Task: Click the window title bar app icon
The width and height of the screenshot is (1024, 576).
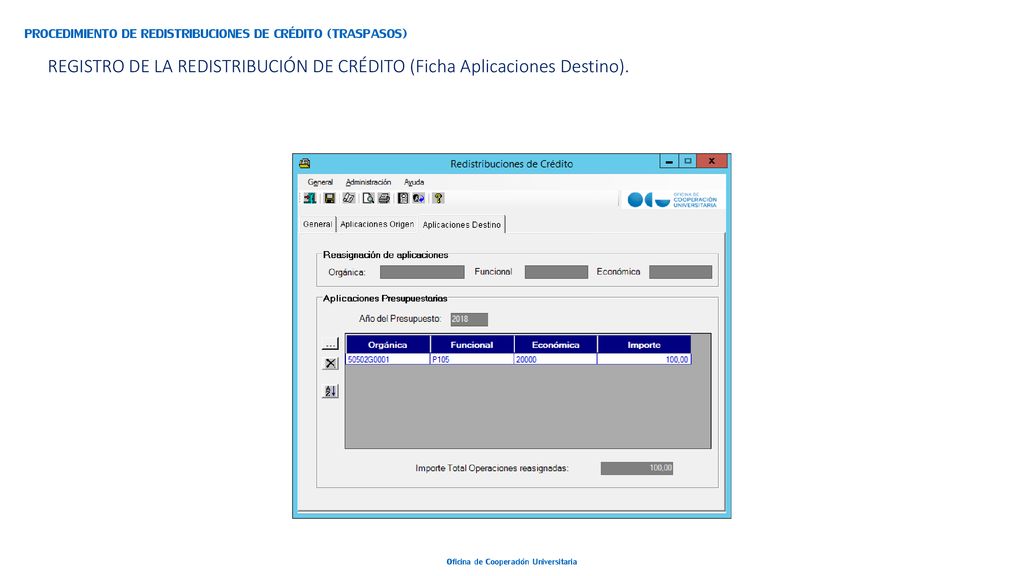Action: point(304,163)
